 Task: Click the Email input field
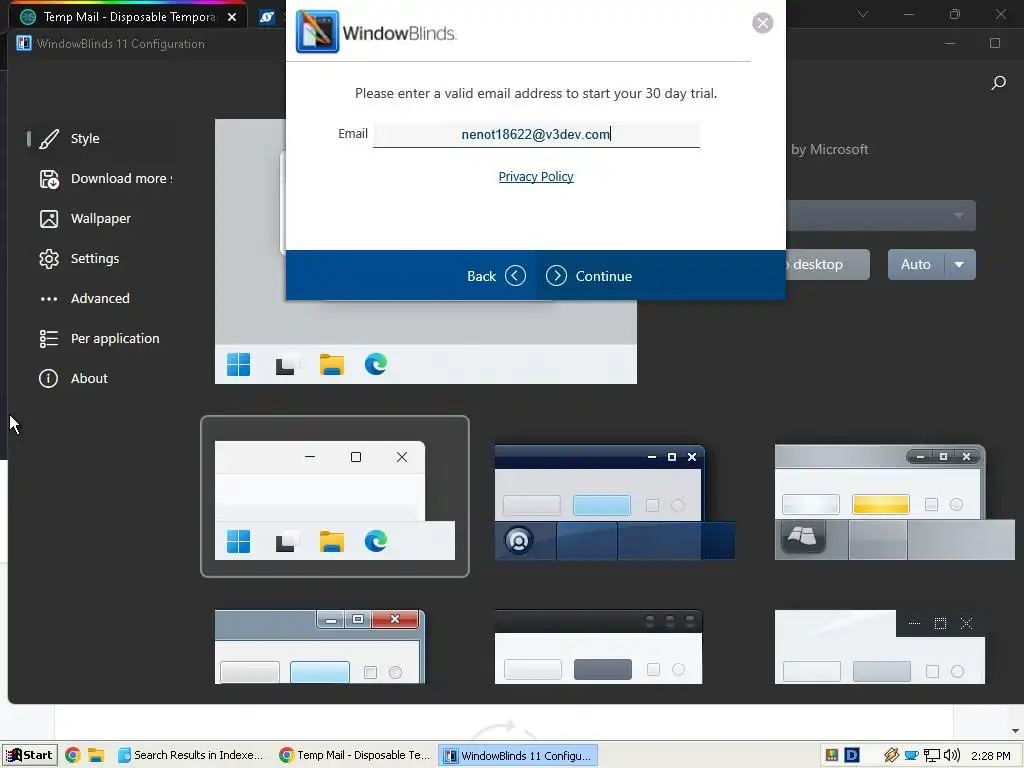pos(536,135)
